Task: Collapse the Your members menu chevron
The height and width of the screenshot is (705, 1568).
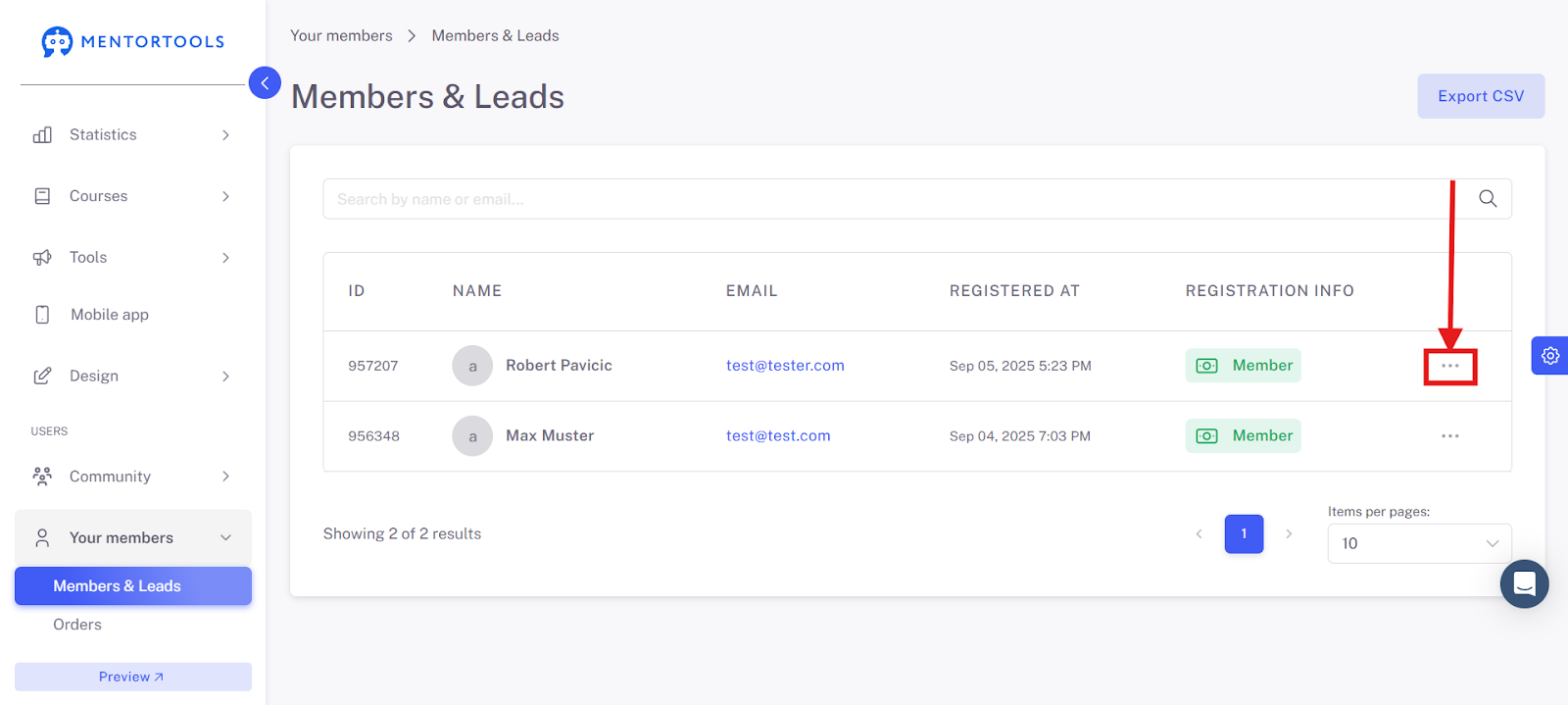Action: pyautogui.click(x=225, y=538)
